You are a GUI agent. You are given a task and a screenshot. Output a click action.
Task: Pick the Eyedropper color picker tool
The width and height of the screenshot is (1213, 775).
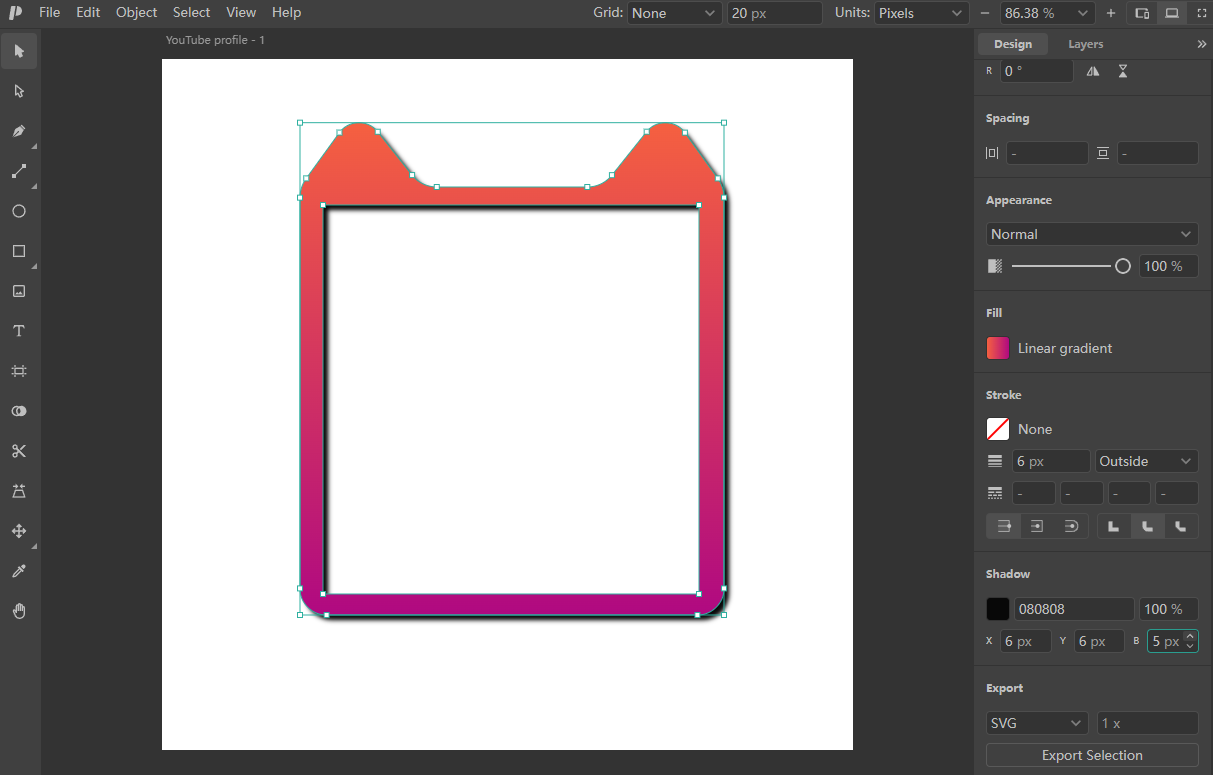(19, 571)
